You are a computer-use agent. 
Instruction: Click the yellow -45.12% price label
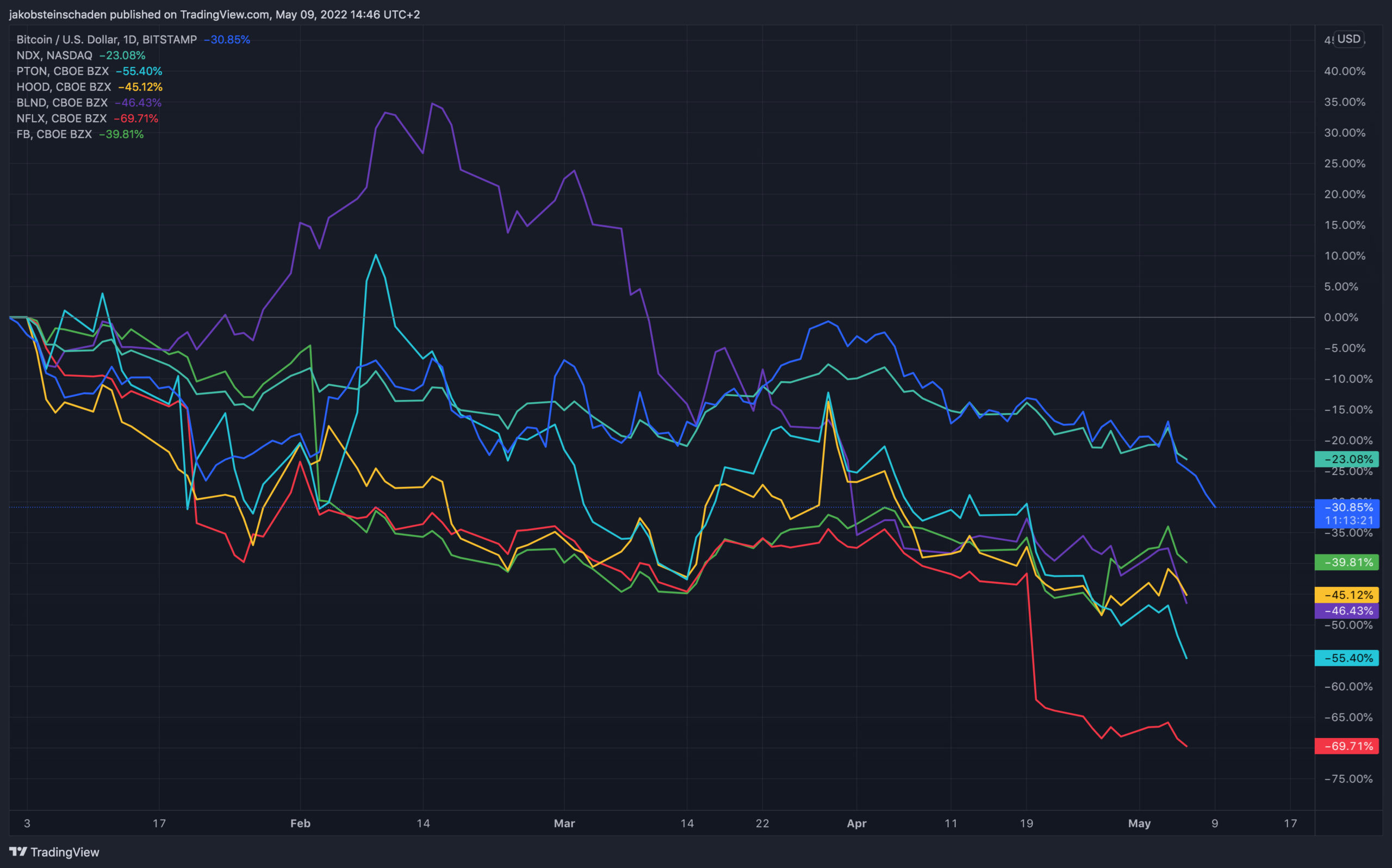tap(1347, 595)
